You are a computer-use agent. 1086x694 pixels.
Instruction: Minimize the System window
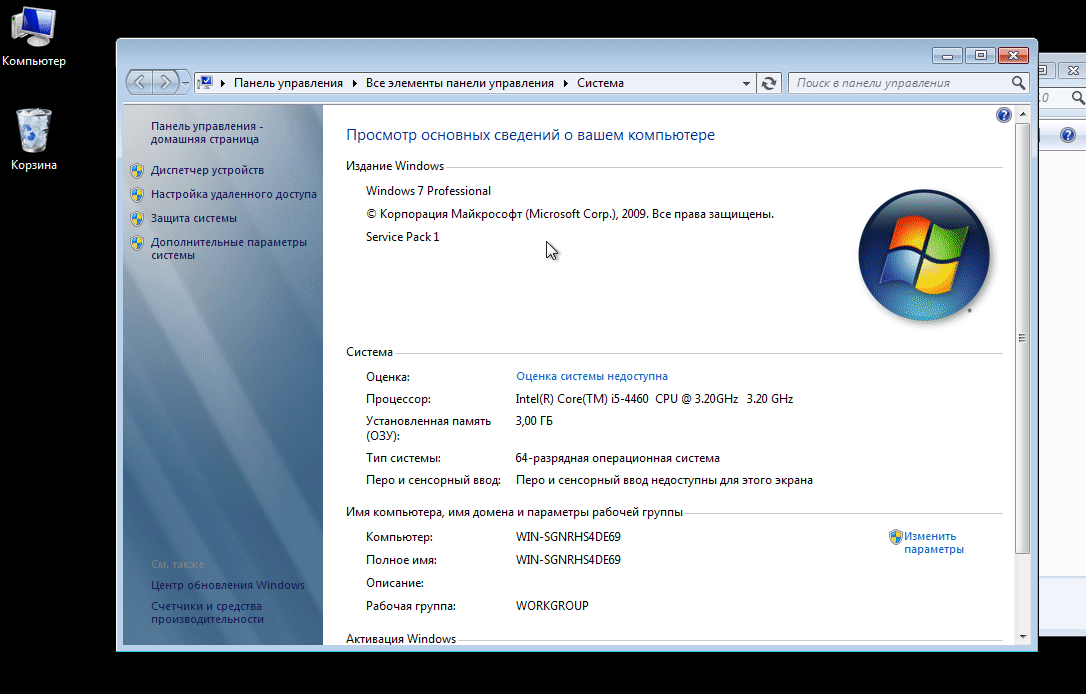point(947,55)
